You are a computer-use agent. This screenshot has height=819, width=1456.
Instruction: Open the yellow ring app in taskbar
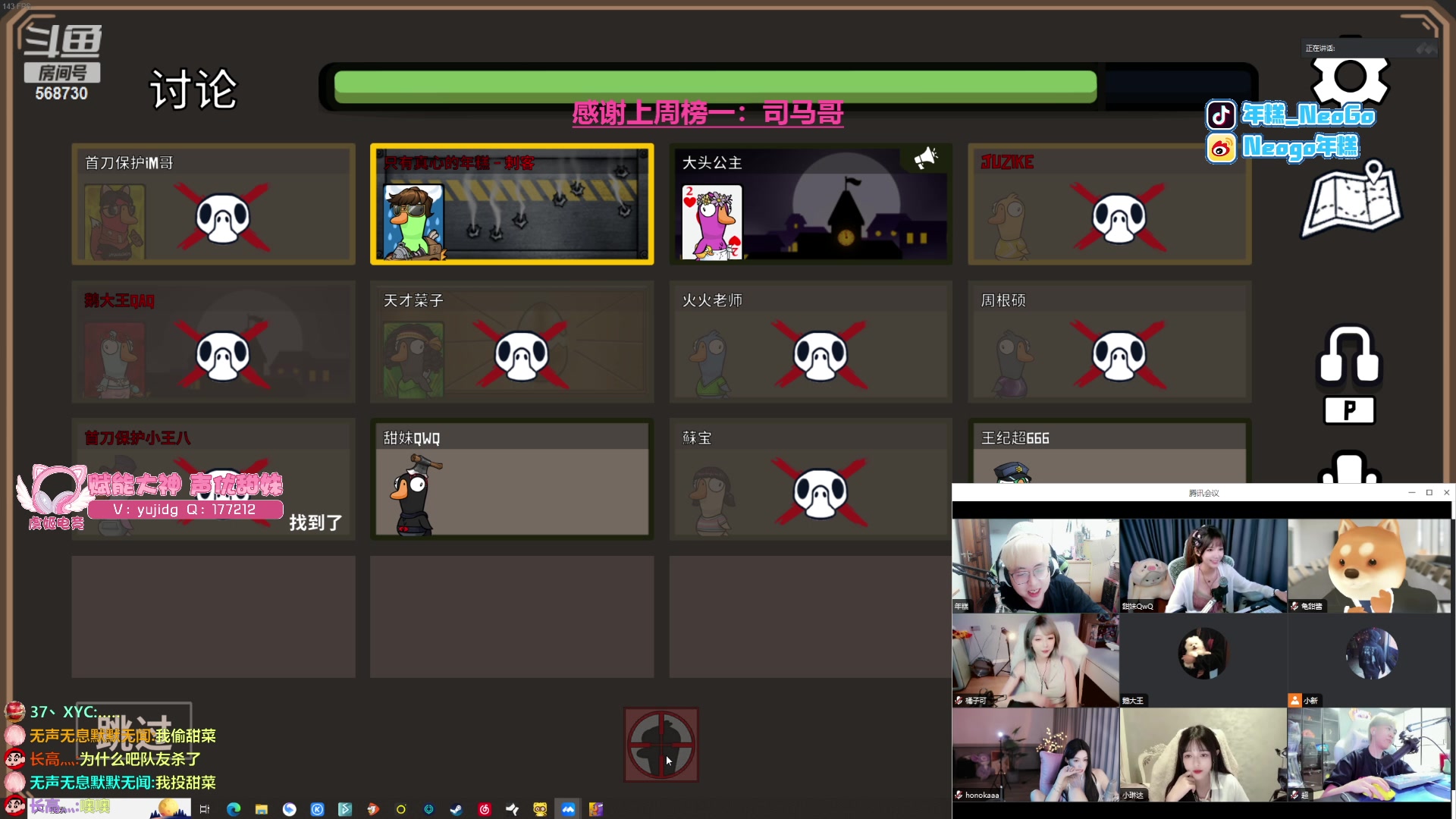(401, 809)
